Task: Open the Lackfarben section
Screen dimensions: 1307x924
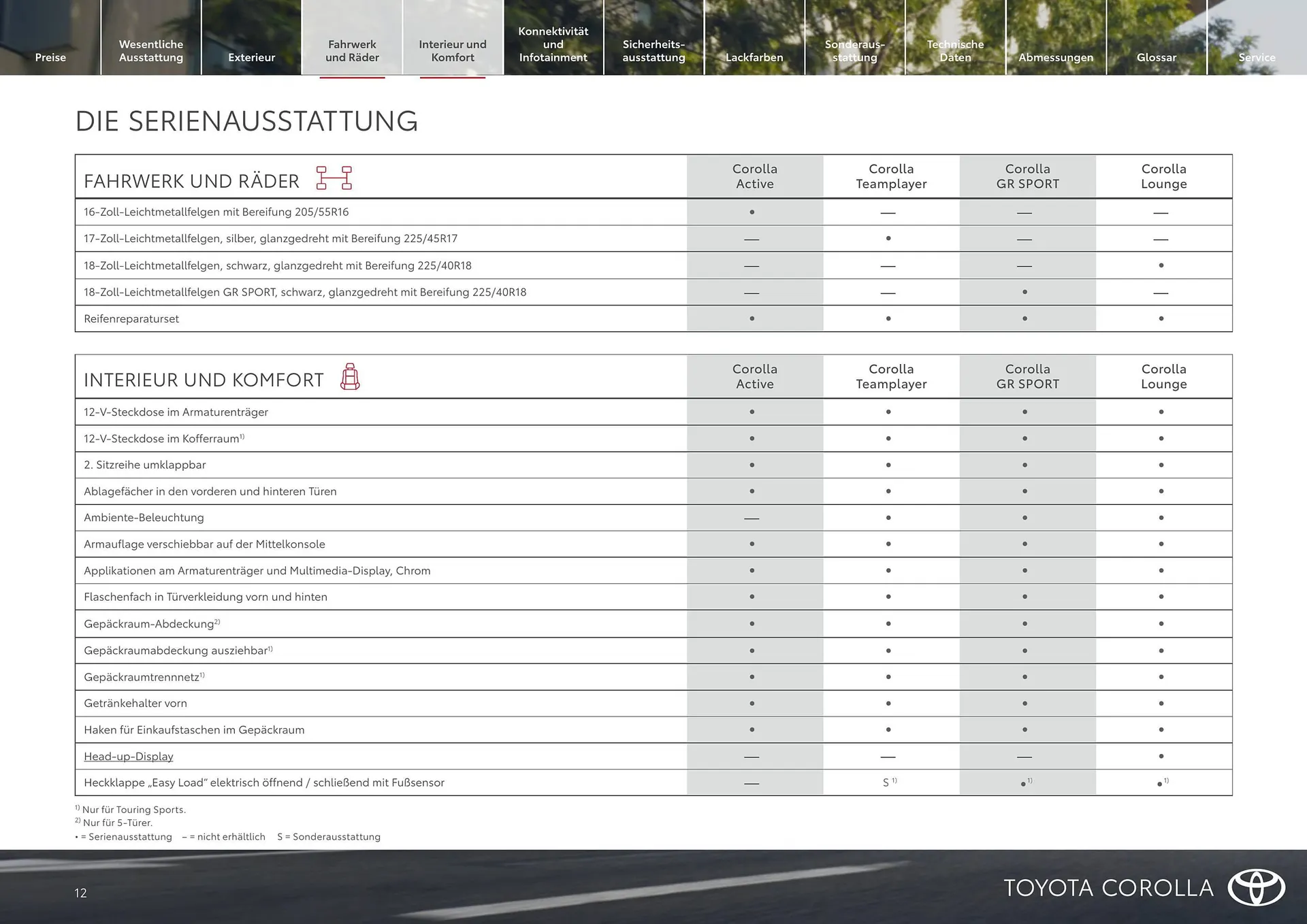Action: click(x=754, y=57)
